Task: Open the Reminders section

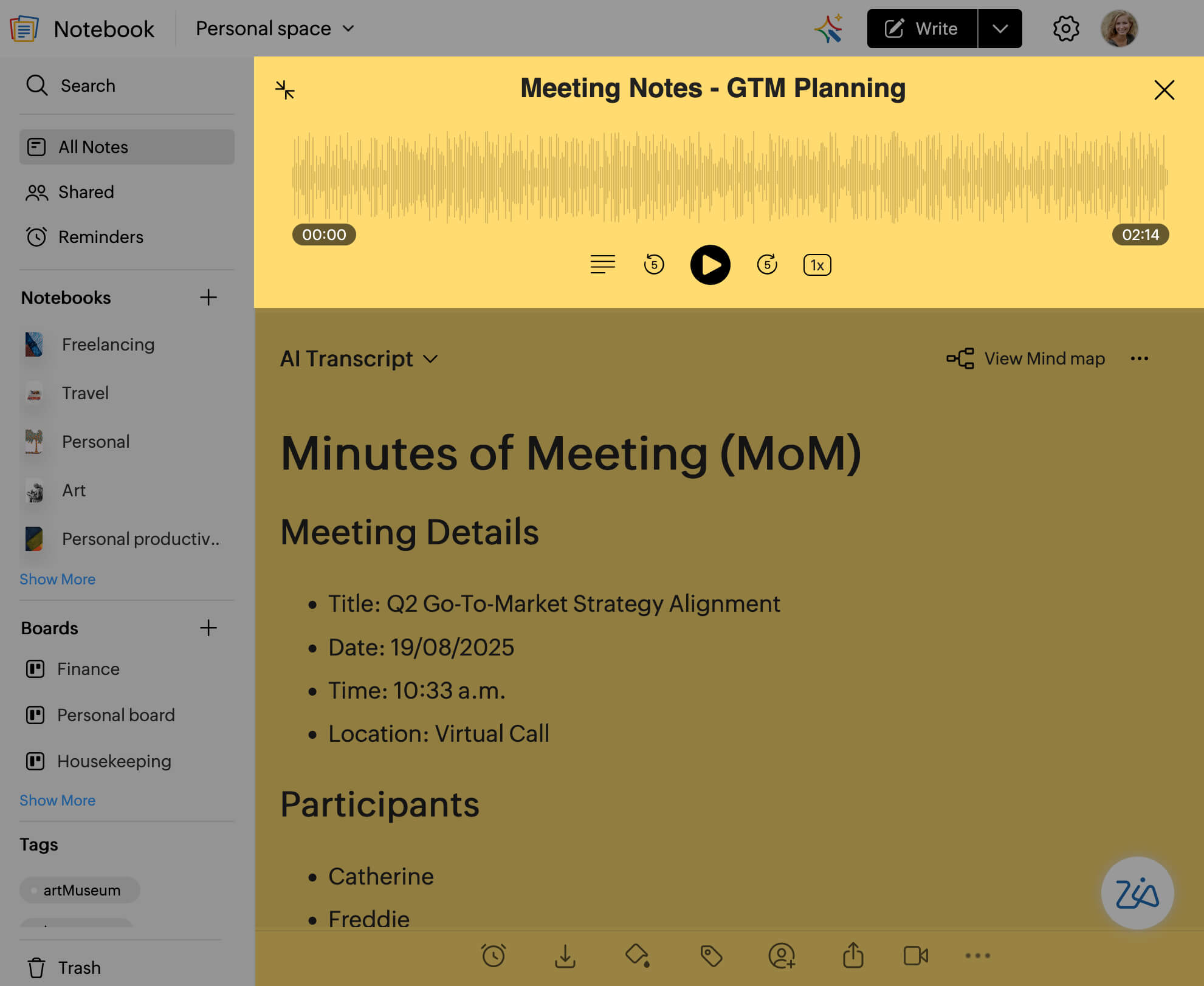Action: [100, 237]
